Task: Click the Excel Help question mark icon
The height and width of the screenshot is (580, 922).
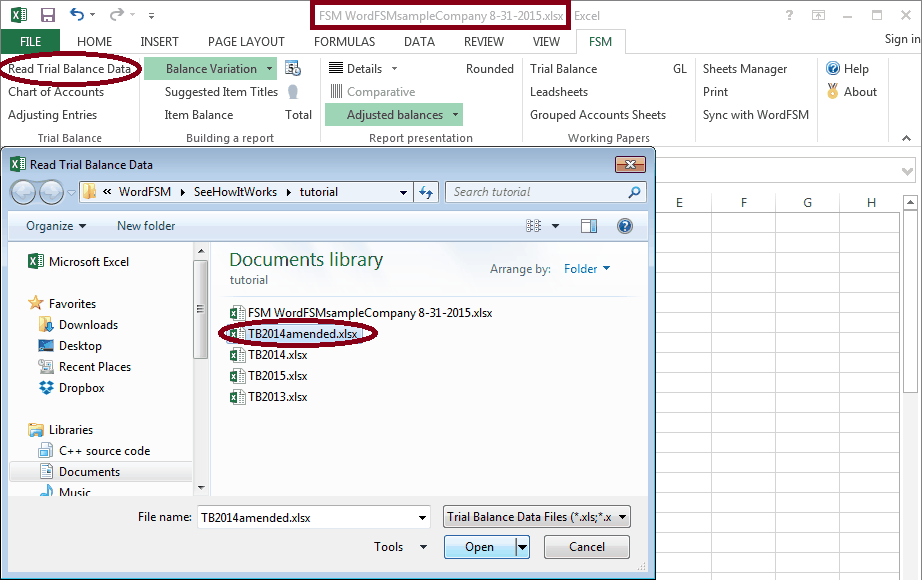Action: pos(789,15)
